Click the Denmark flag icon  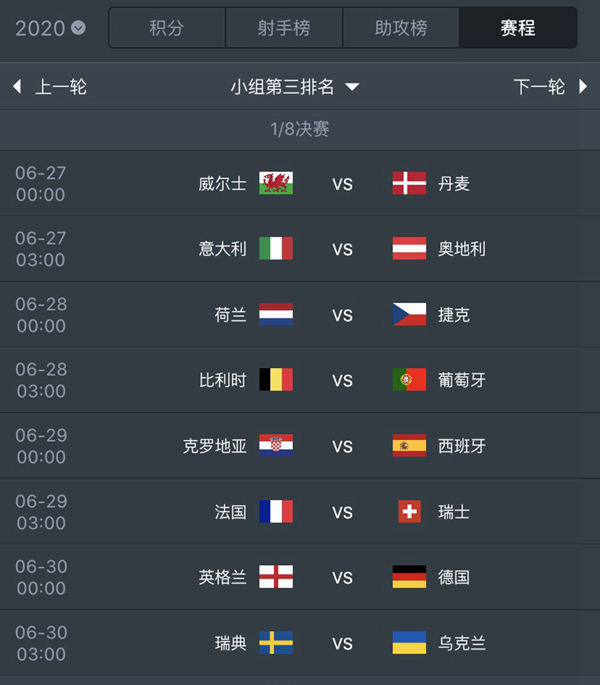(x=409, y=183)
